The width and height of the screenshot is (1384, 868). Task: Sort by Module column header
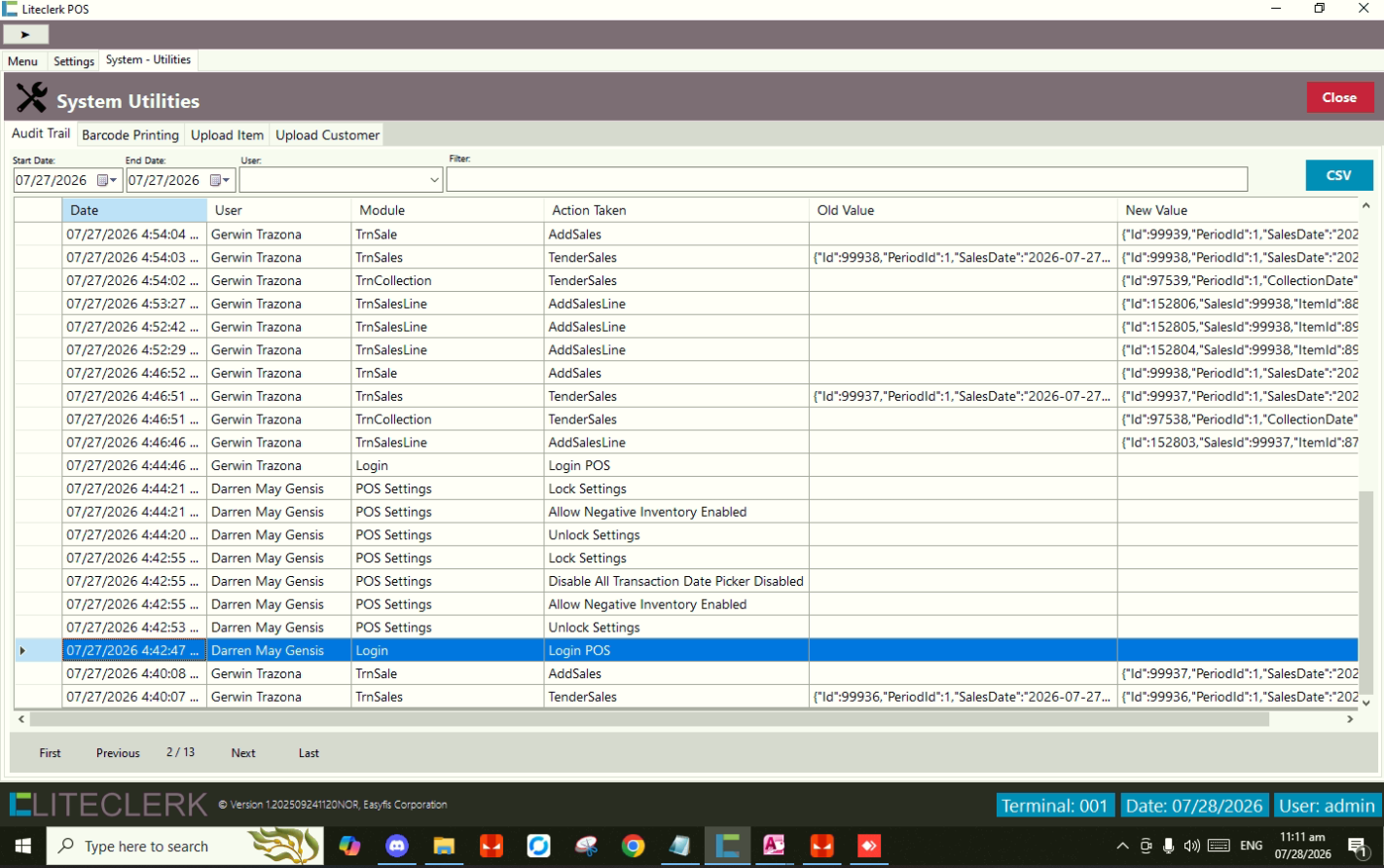(x=447, y=210)
